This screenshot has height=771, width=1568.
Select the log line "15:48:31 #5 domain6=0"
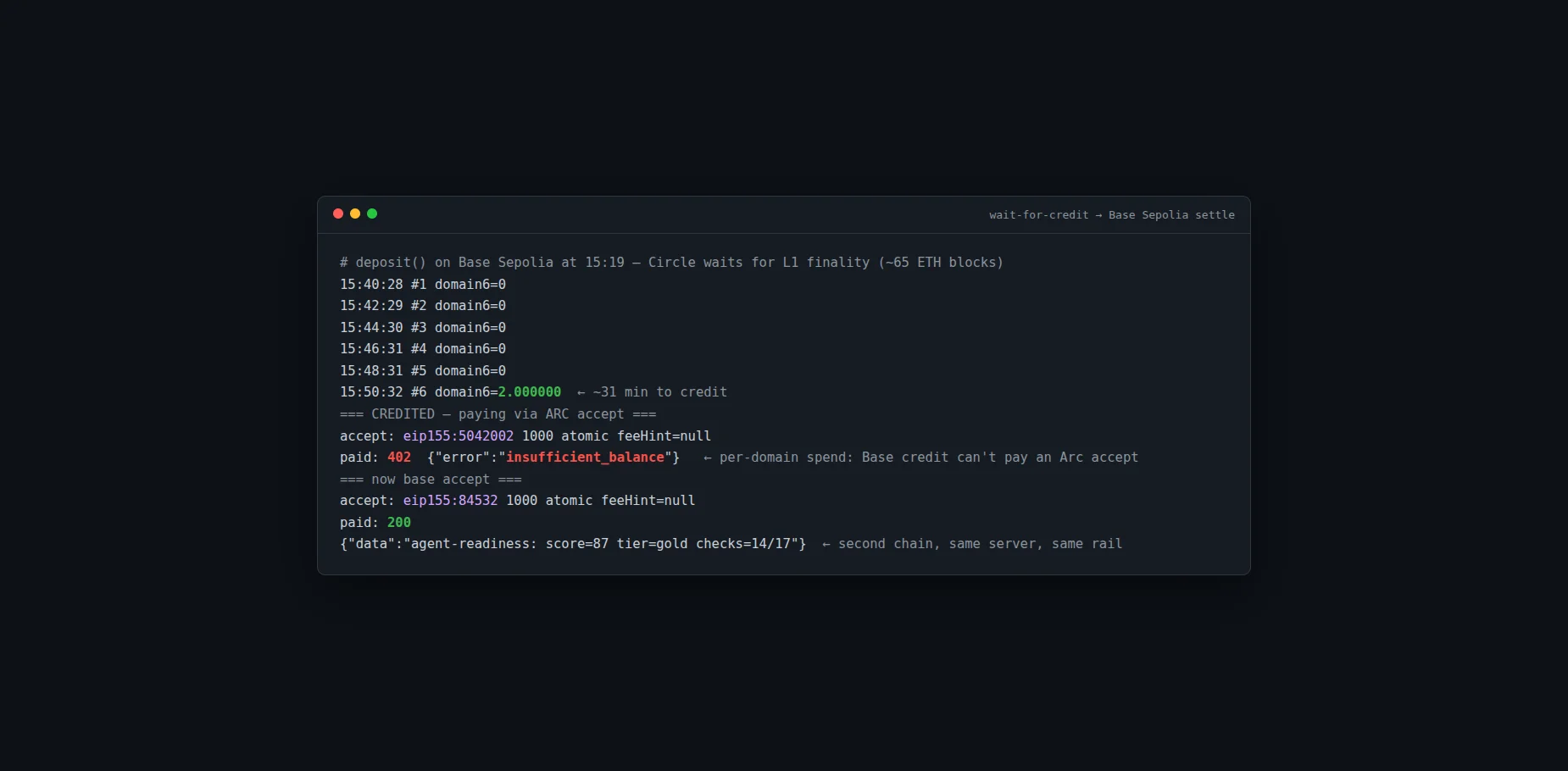tap(423, 371)
